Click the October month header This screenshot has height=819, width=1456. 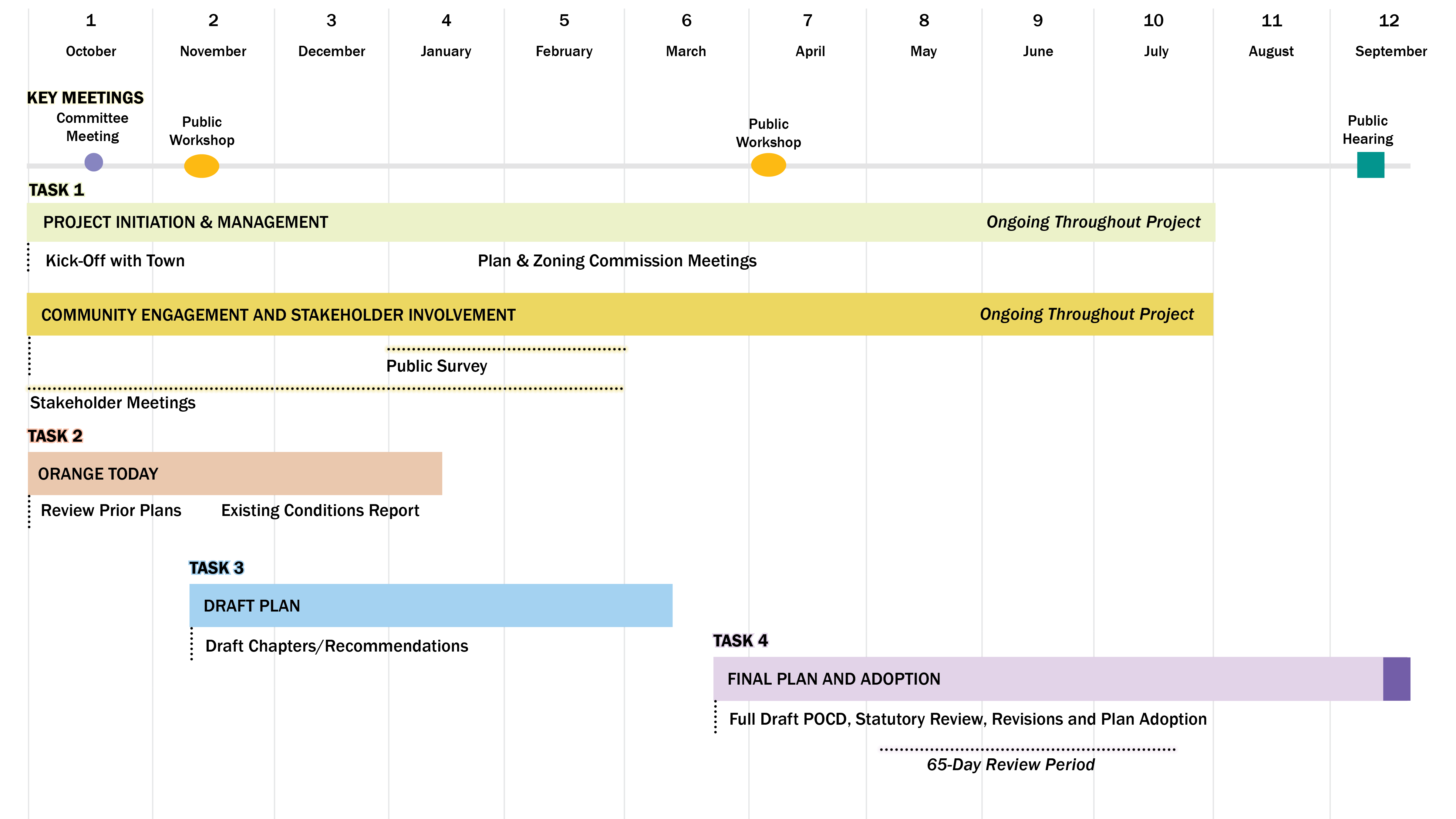90,51
